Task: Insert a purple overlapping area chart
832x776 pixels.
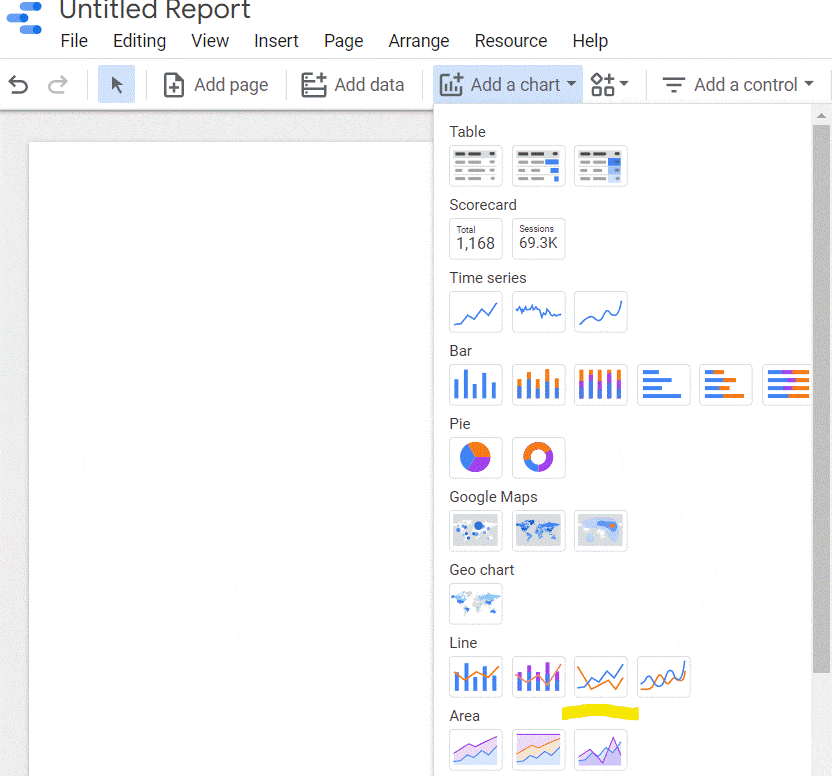Action: tap(601, 749)
